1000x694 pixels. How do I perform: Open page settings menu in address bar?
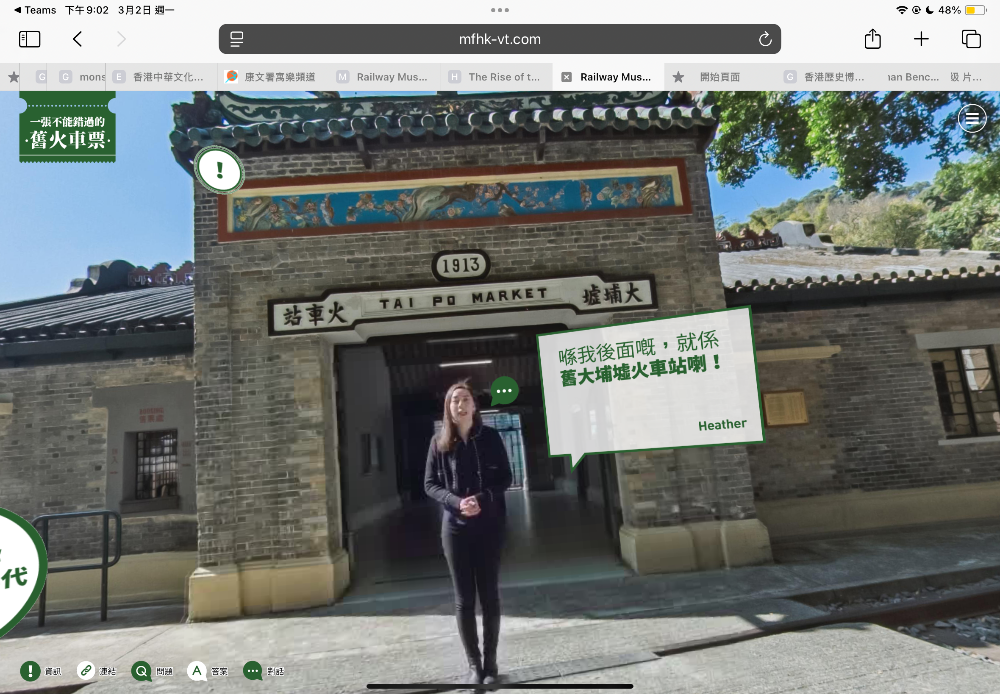point(237,39)
